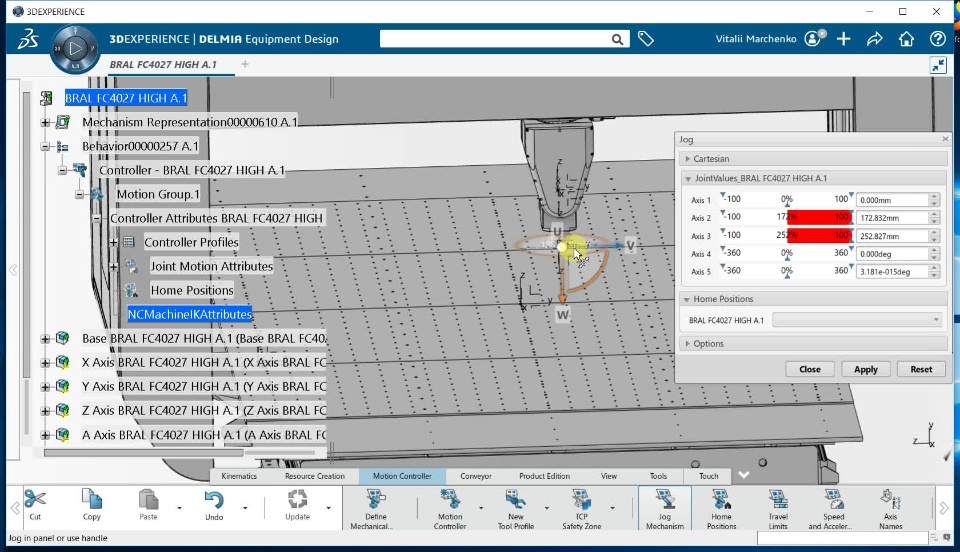
Task: Click Axis 4 slider bar
Action: pyautogui.click(x=787, y=253)
